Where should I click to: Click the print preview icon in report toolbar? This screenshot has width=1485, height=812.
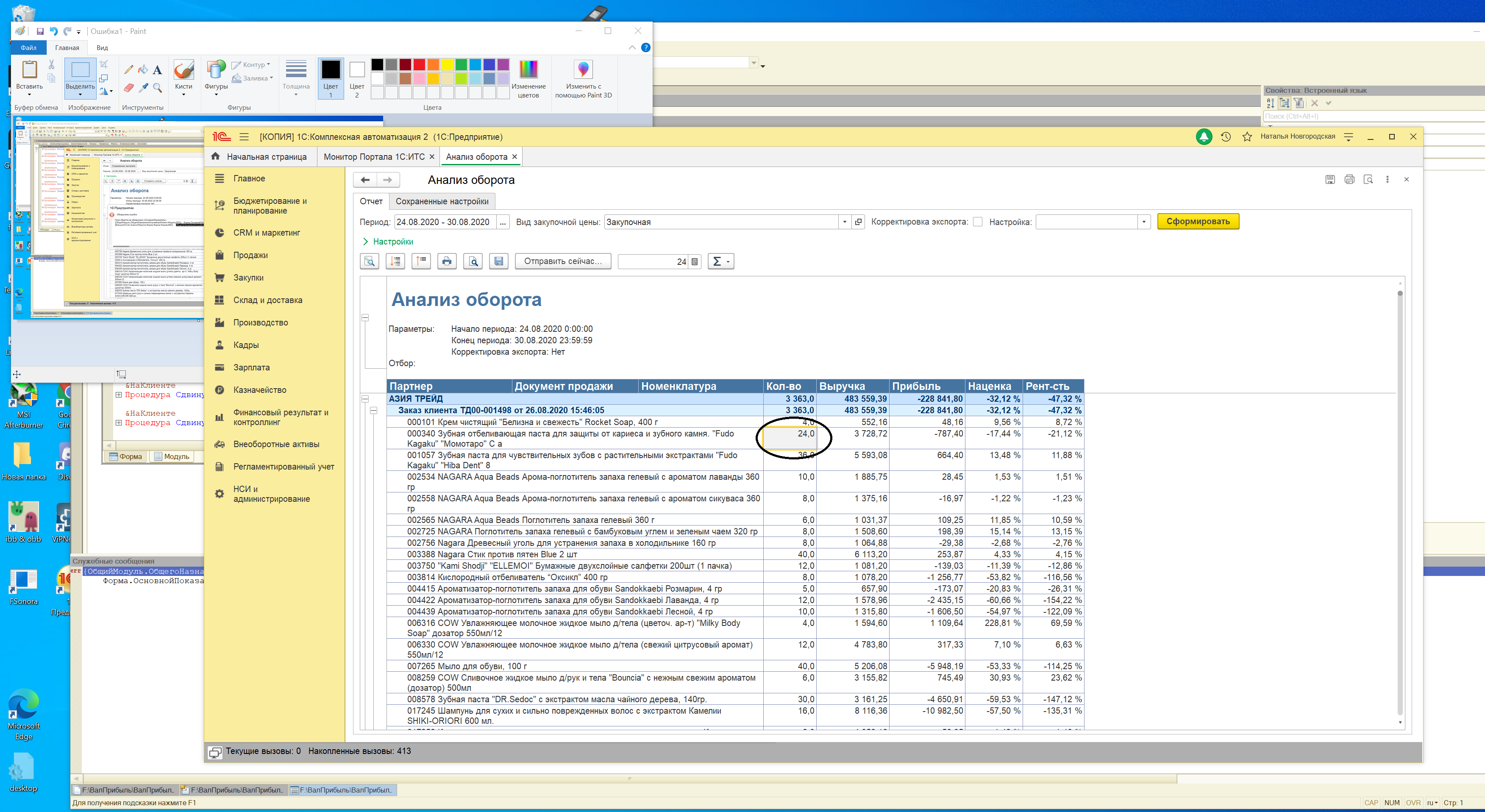[473, 261]
